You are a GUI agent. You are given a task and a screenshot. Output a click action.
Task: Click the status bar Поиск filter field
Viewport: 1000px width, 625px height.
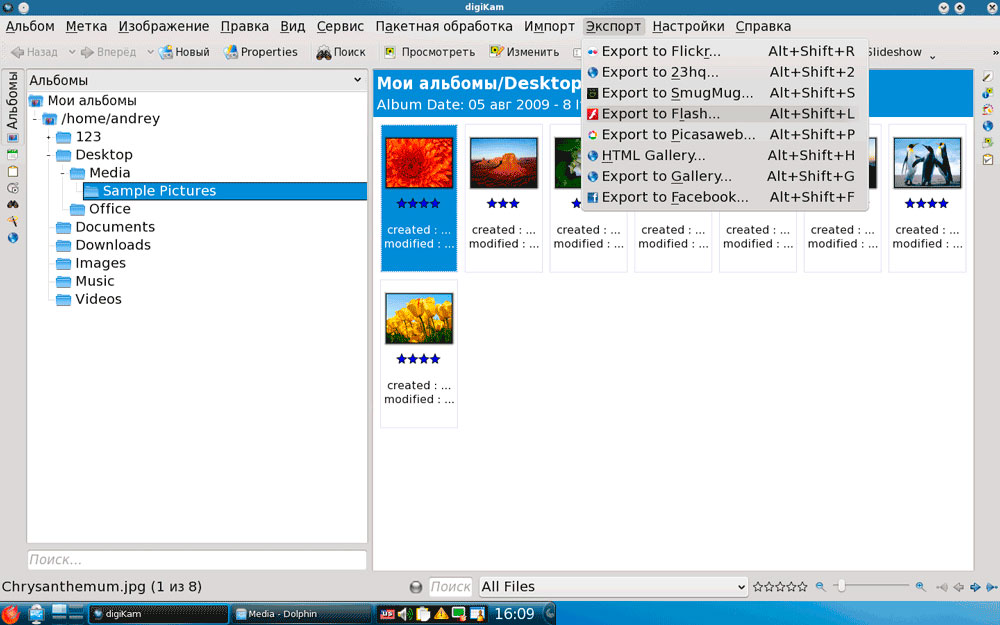click(x=450, y=587)
